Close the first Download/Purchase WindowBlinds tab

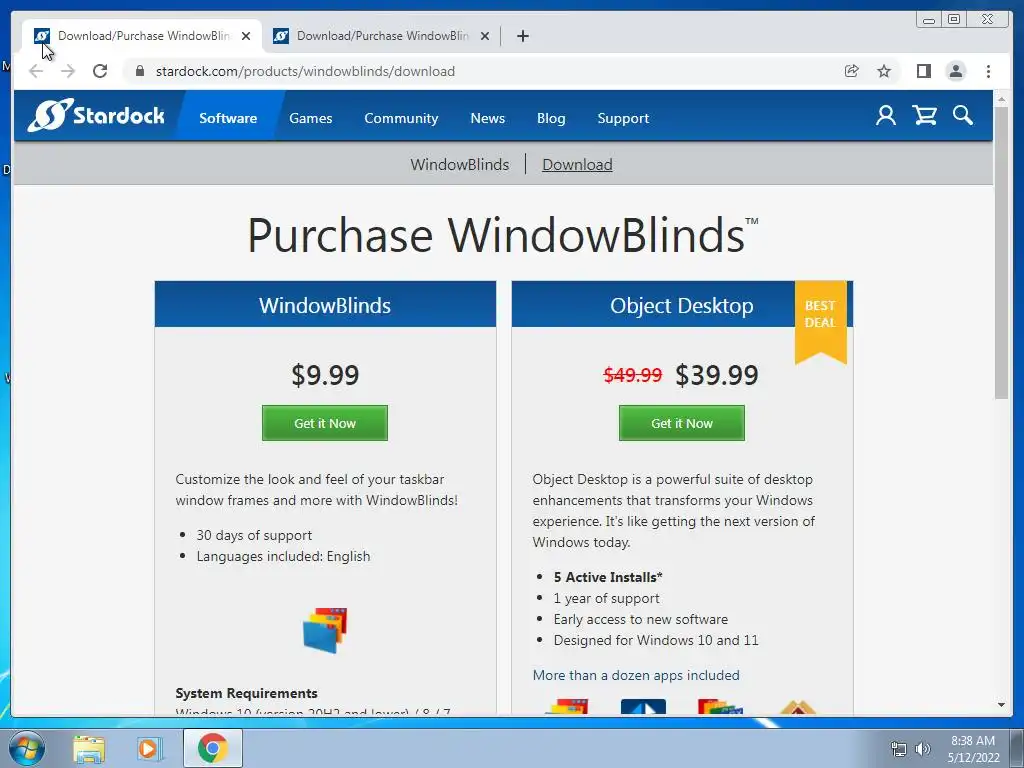click(246, 36)
